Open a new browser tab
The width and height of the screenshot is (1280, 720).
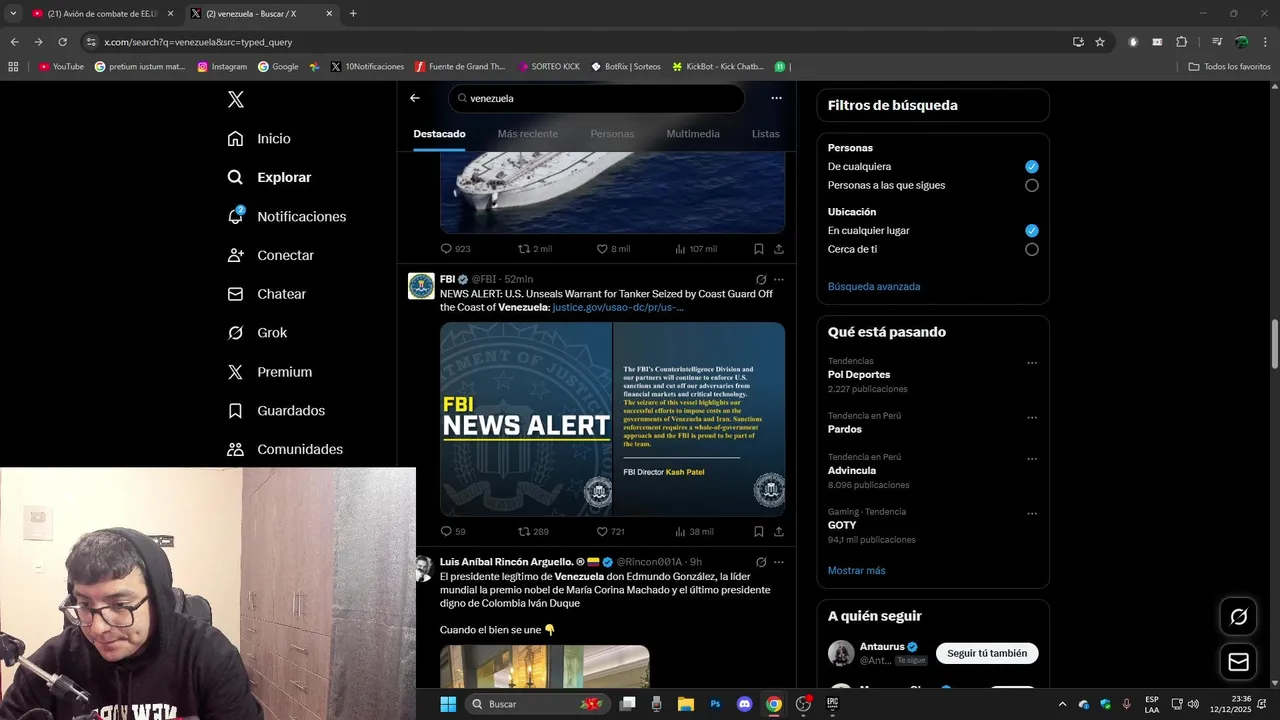click(x=353, y=14)
